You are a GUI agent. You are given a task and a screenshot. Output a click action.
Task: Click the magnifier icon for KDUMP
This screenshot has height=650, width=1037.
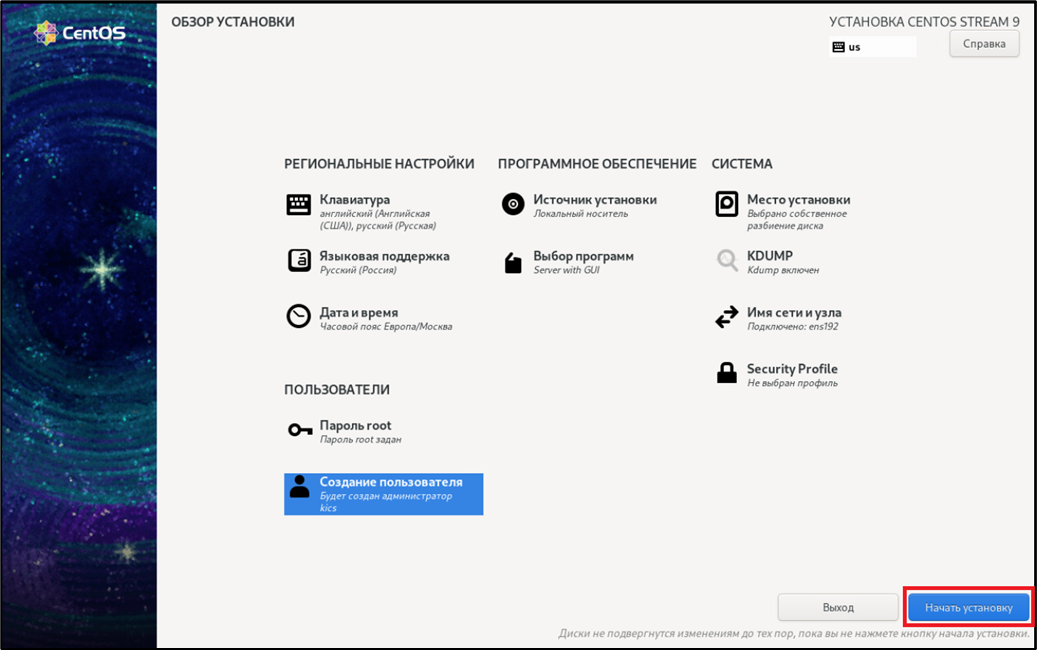727,261
